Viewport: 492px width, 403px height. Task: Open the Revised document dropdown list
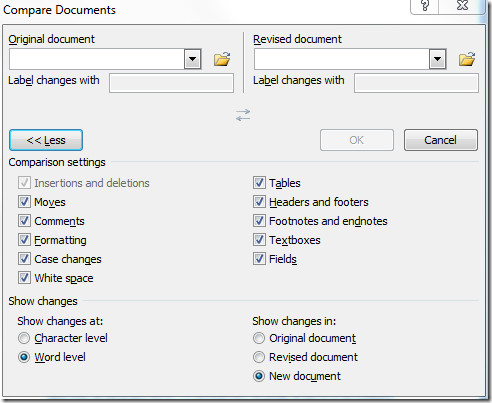[437, 59]
